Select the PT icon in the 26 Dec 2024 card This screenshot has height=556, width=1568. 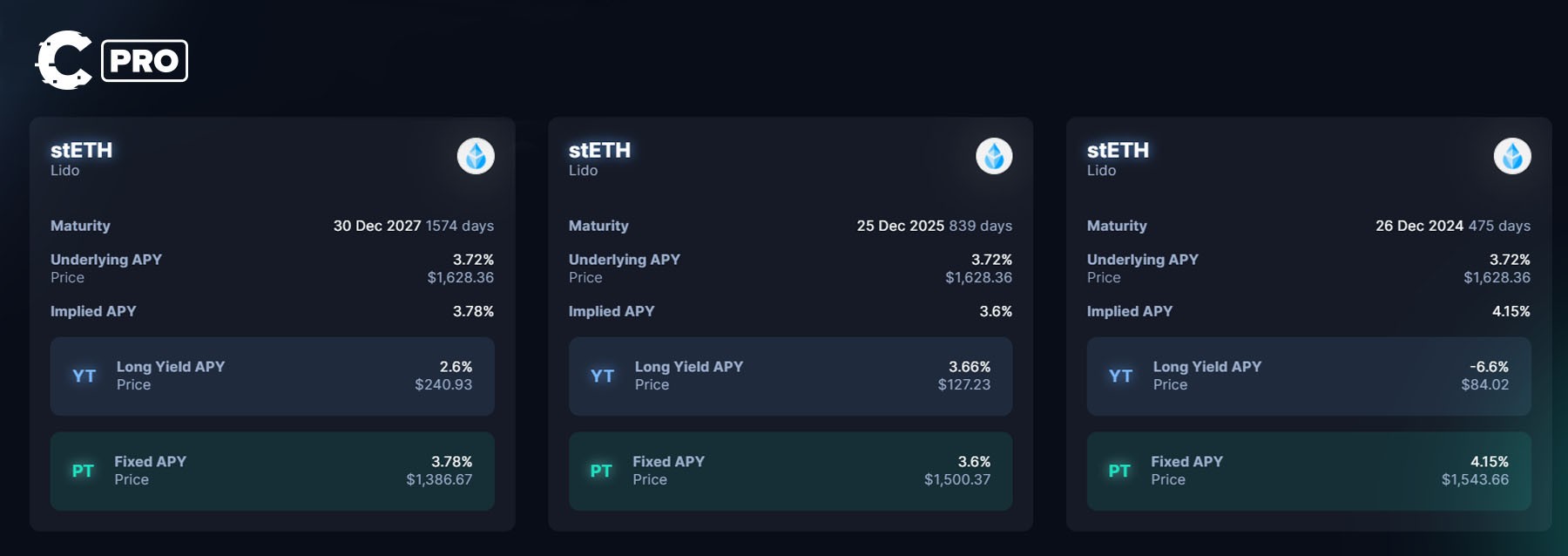pyautogui.click(x=1119, y=471)
